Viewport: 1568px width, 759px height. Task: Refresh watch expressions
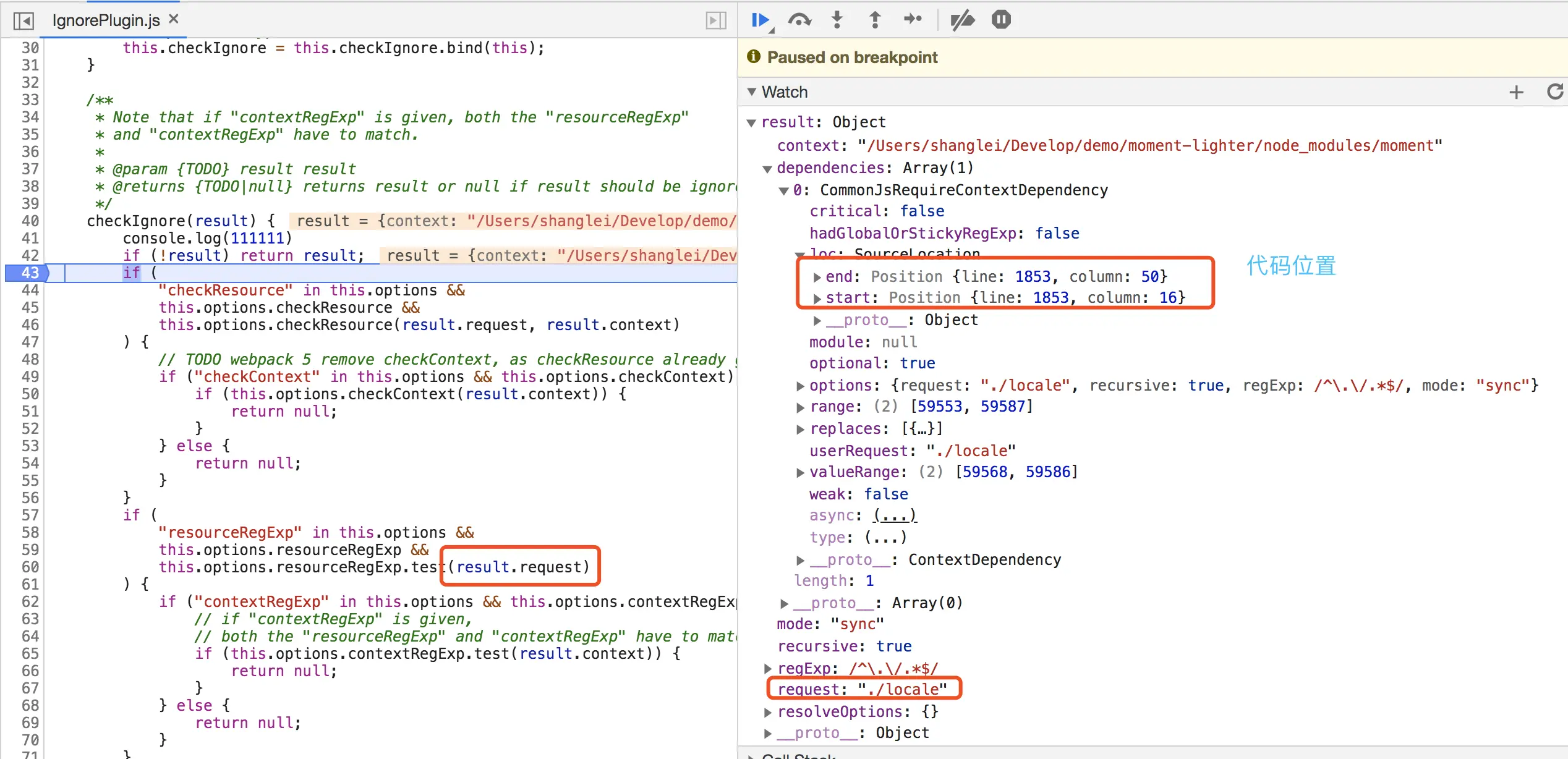(1555, 92)
